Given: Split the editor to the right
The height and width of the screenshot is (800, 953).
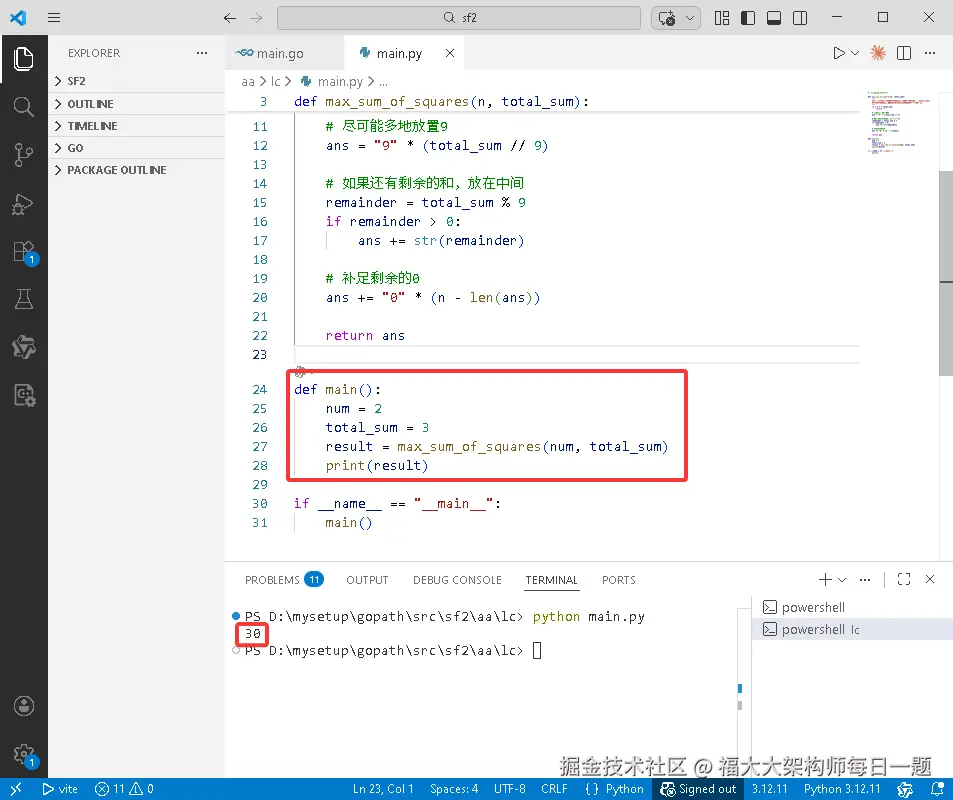Looking at the screenshot, I should (904, 53).
